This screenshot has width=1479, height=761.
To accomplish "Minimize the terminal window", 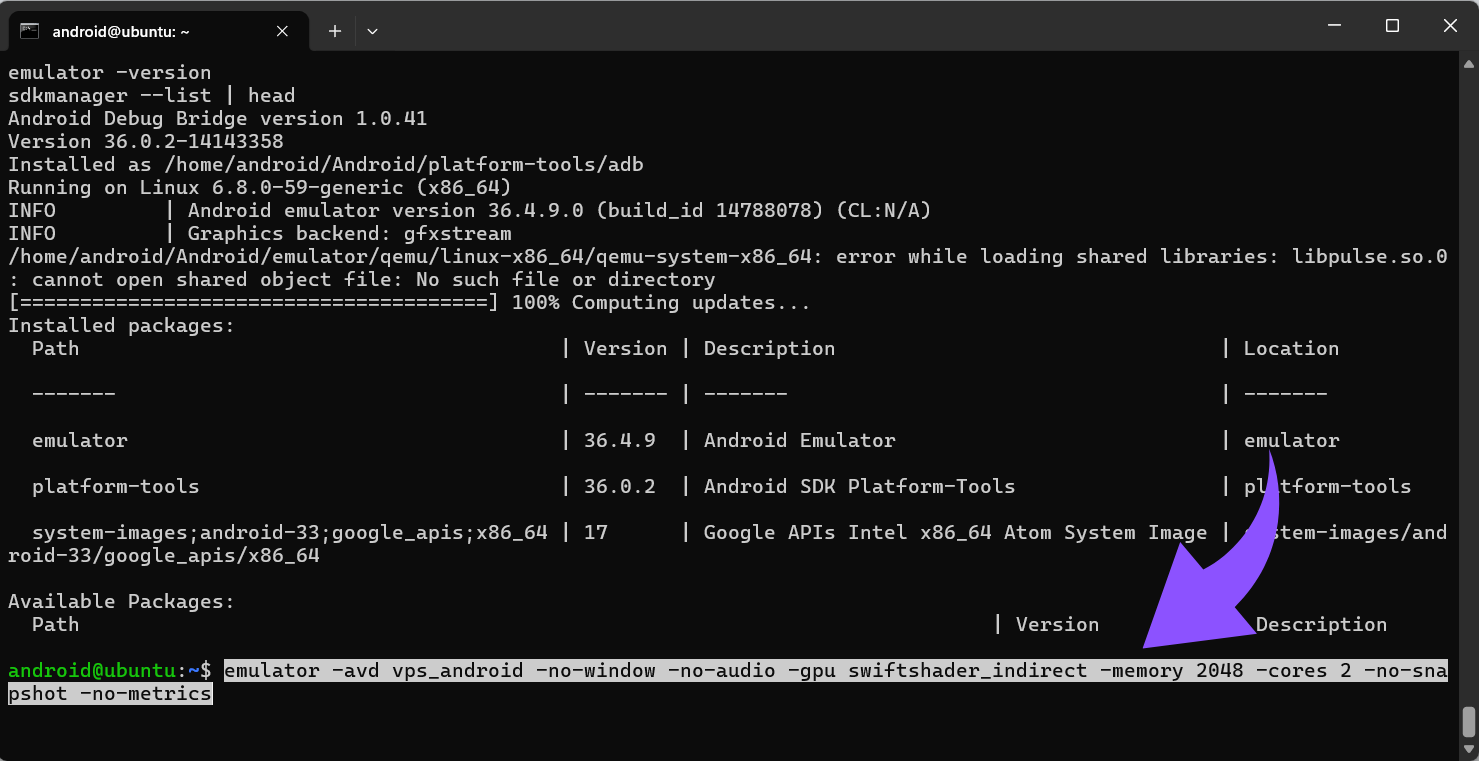I will (1333, 26).
